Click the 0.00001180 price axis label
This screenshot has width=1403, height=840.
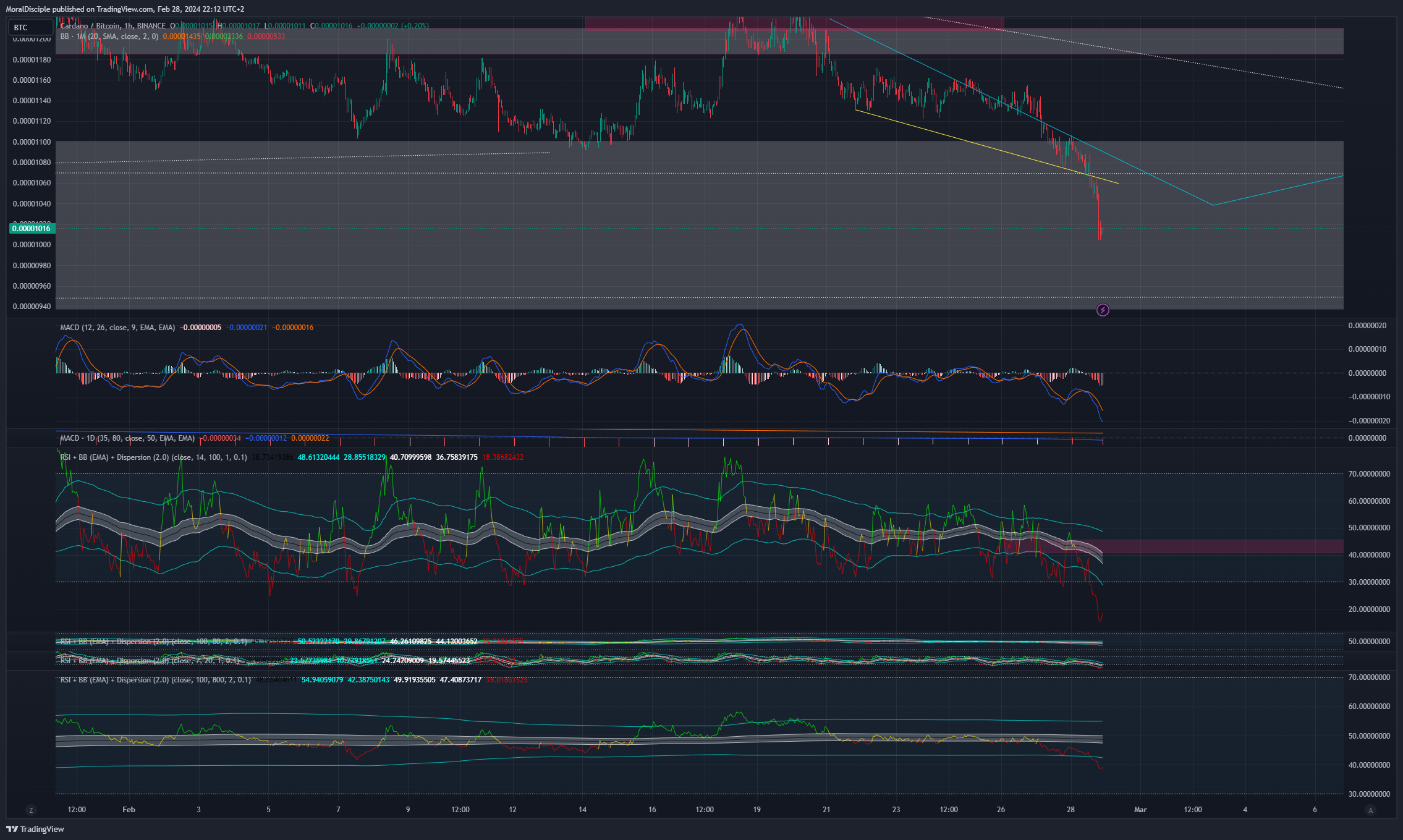(32, 60)
